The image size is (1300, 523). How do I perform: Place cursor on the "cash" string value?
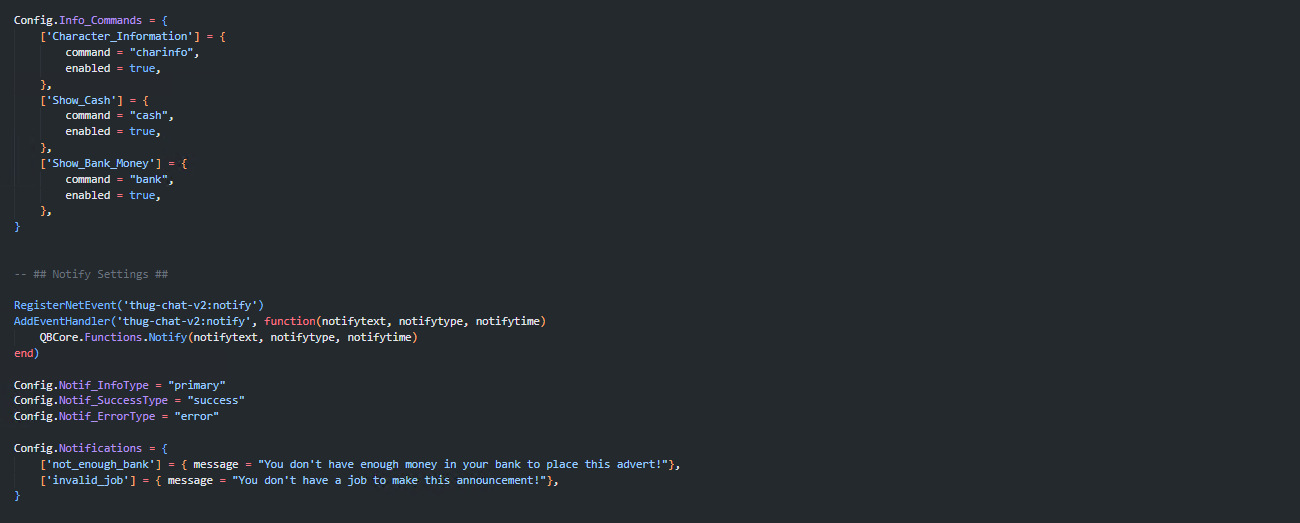152,116
